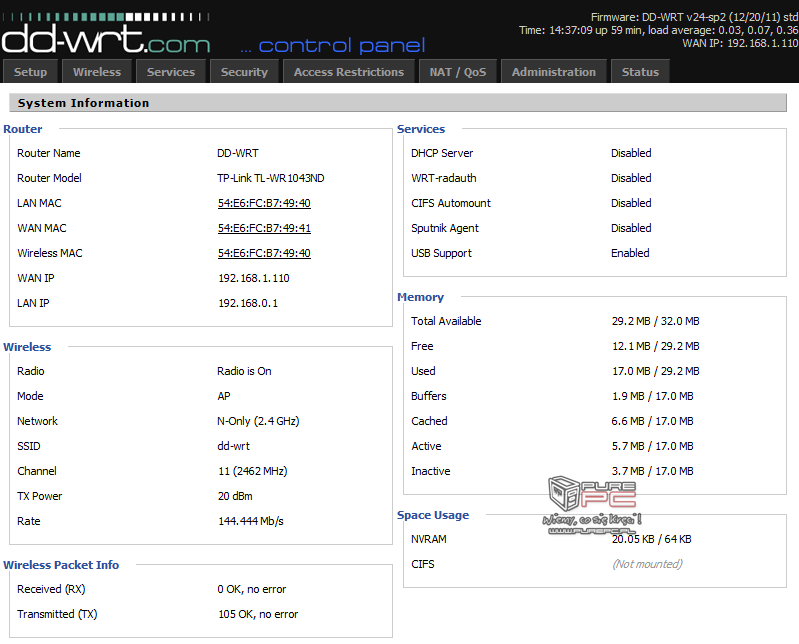Click the LAN MAC address link

[264, 203]
